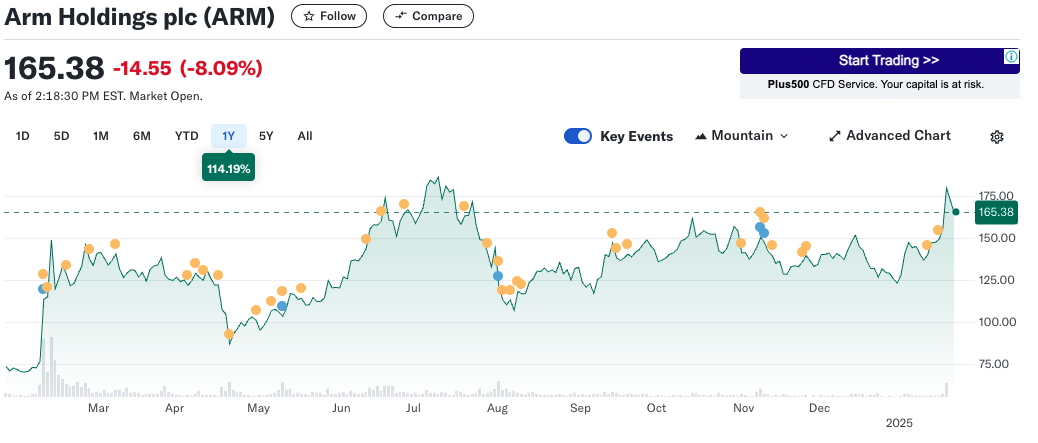Toggle the Key Events switch

click(578, 136)
